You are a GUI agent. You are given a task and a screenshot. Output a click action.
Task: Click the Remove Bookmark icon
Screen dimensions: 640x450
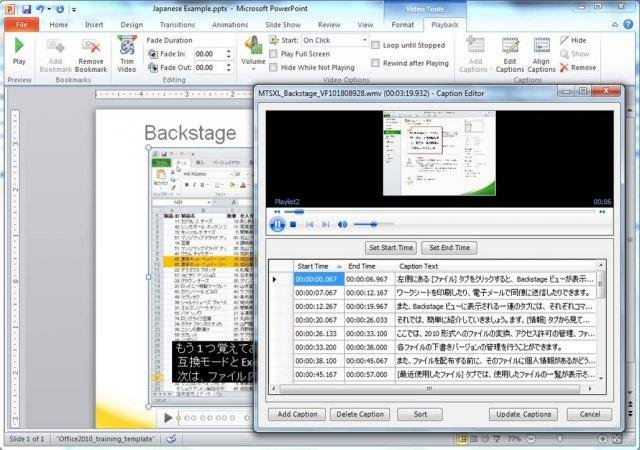point(91,46)
